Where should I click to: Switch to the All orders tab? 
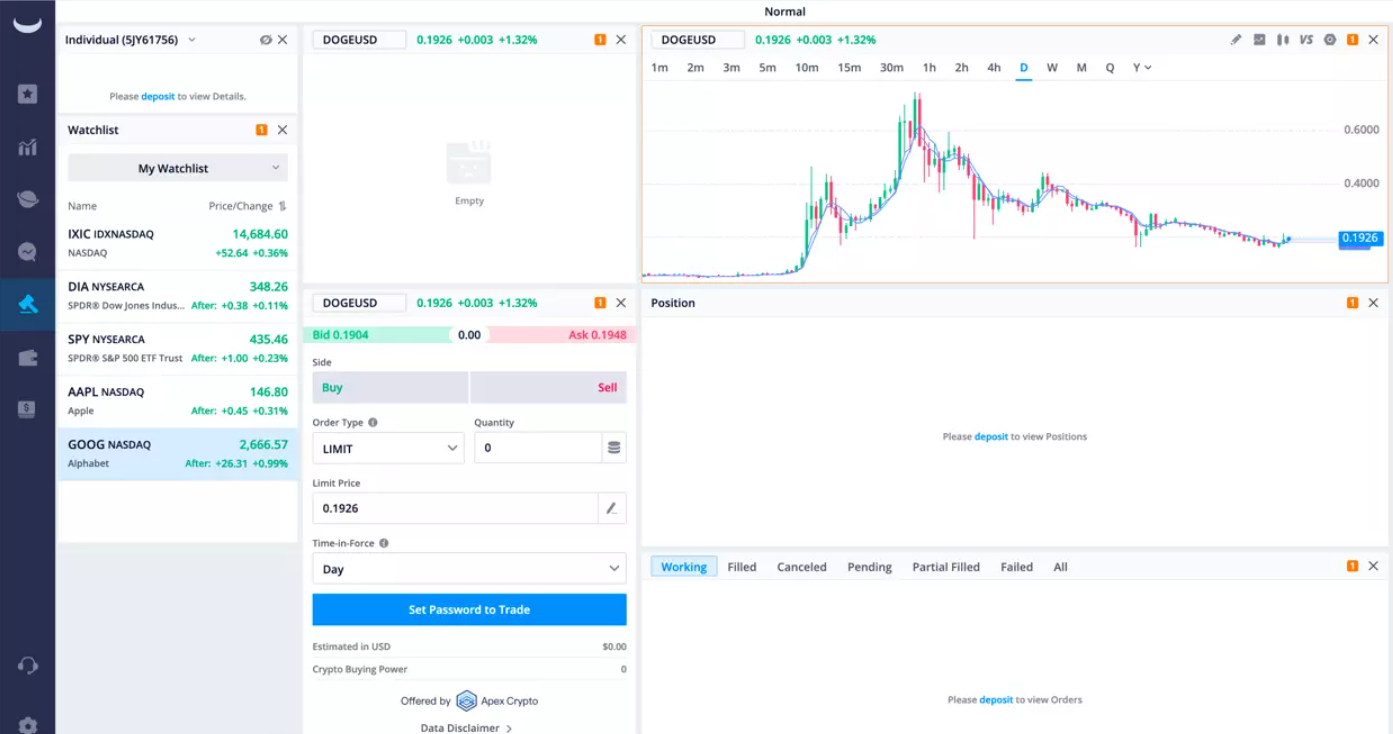(1060, 567)
